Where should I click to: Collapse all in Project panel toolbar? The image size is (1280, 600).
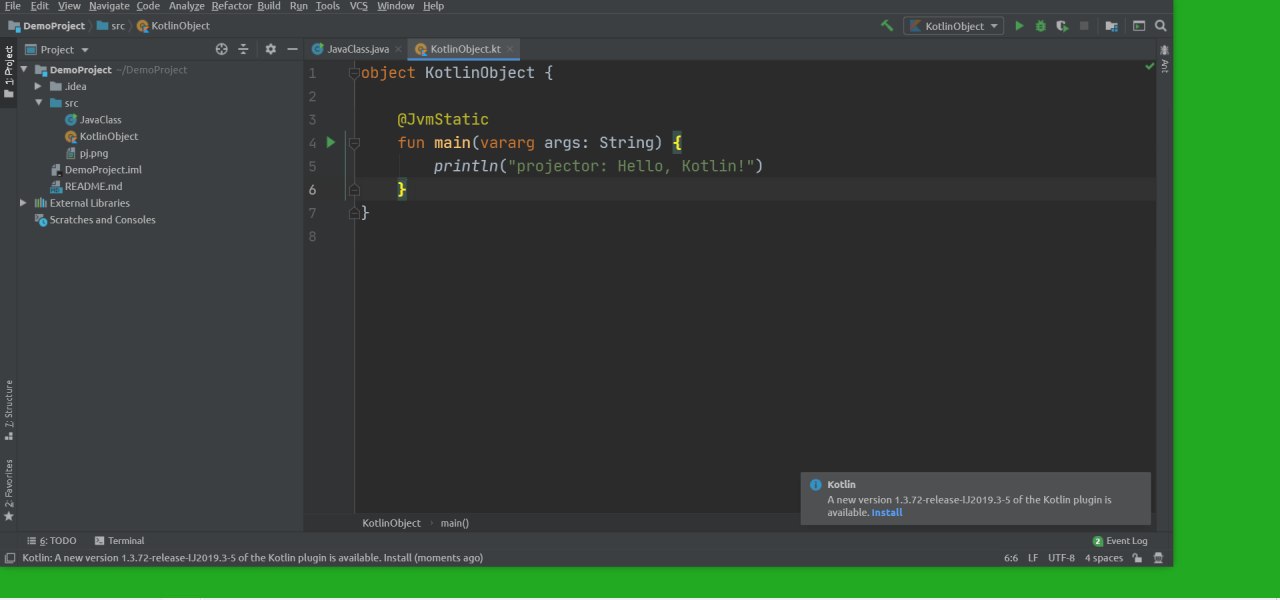(243, 49)
